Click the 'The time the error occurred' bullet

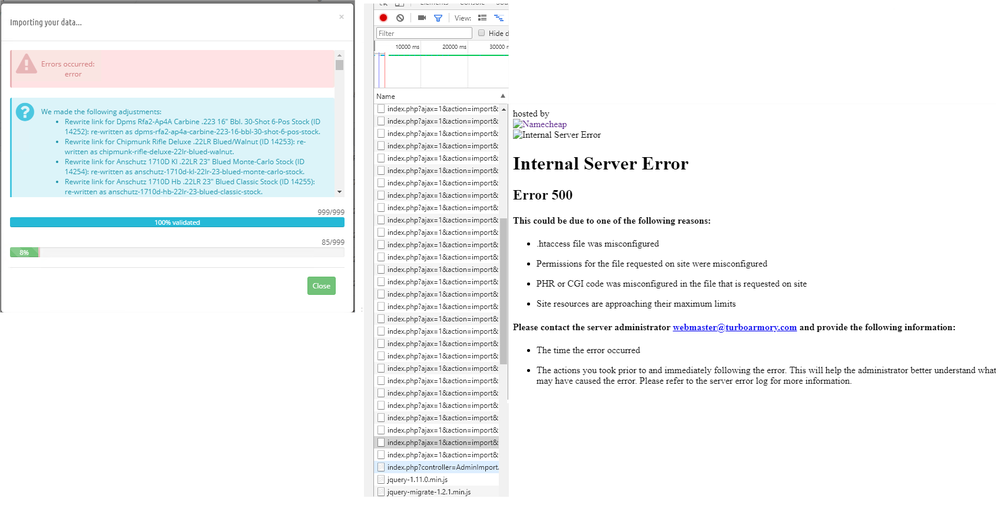click(588, 350)
